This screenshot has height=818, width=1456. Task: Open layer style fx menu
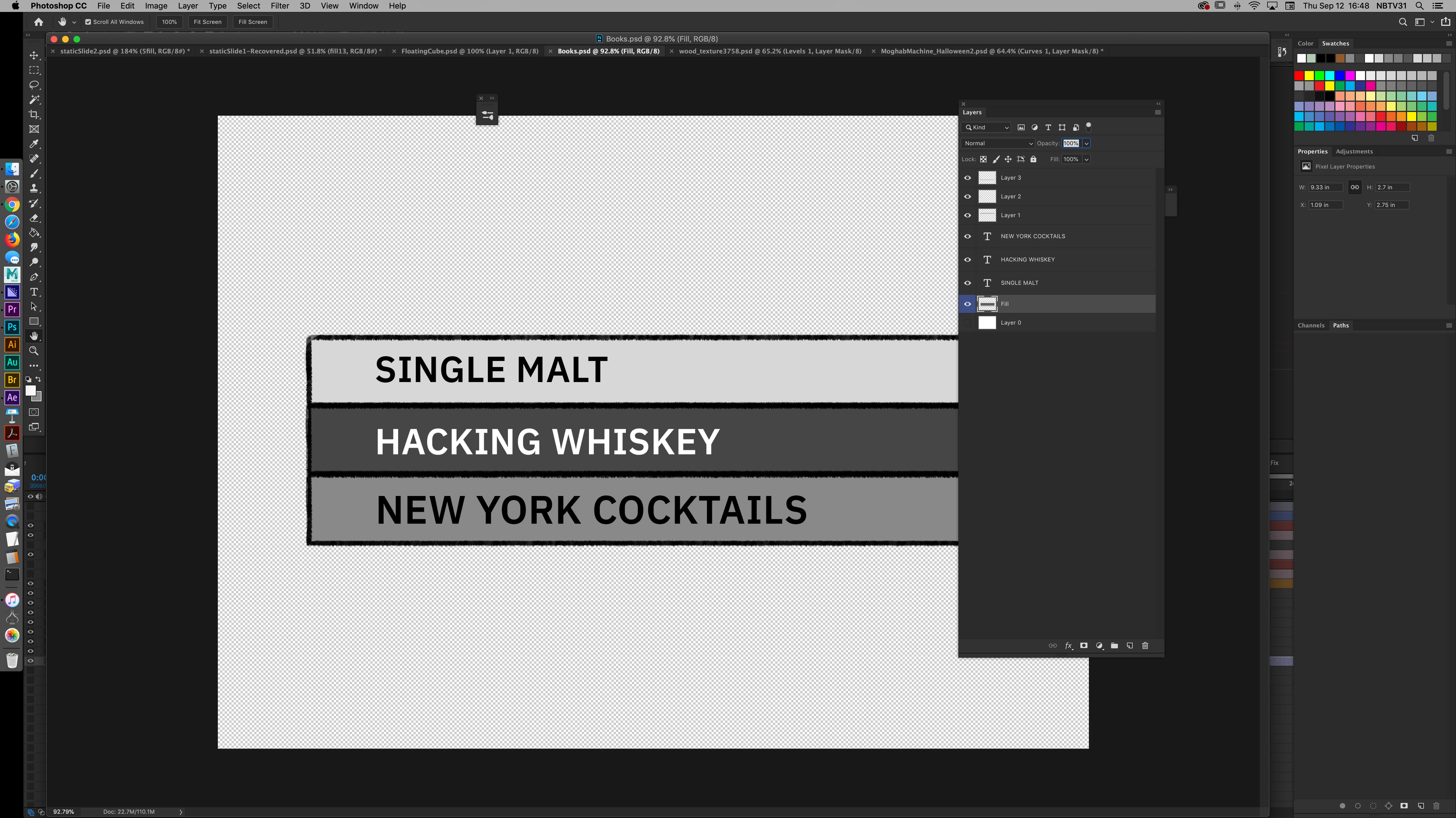pos(1068,646)
